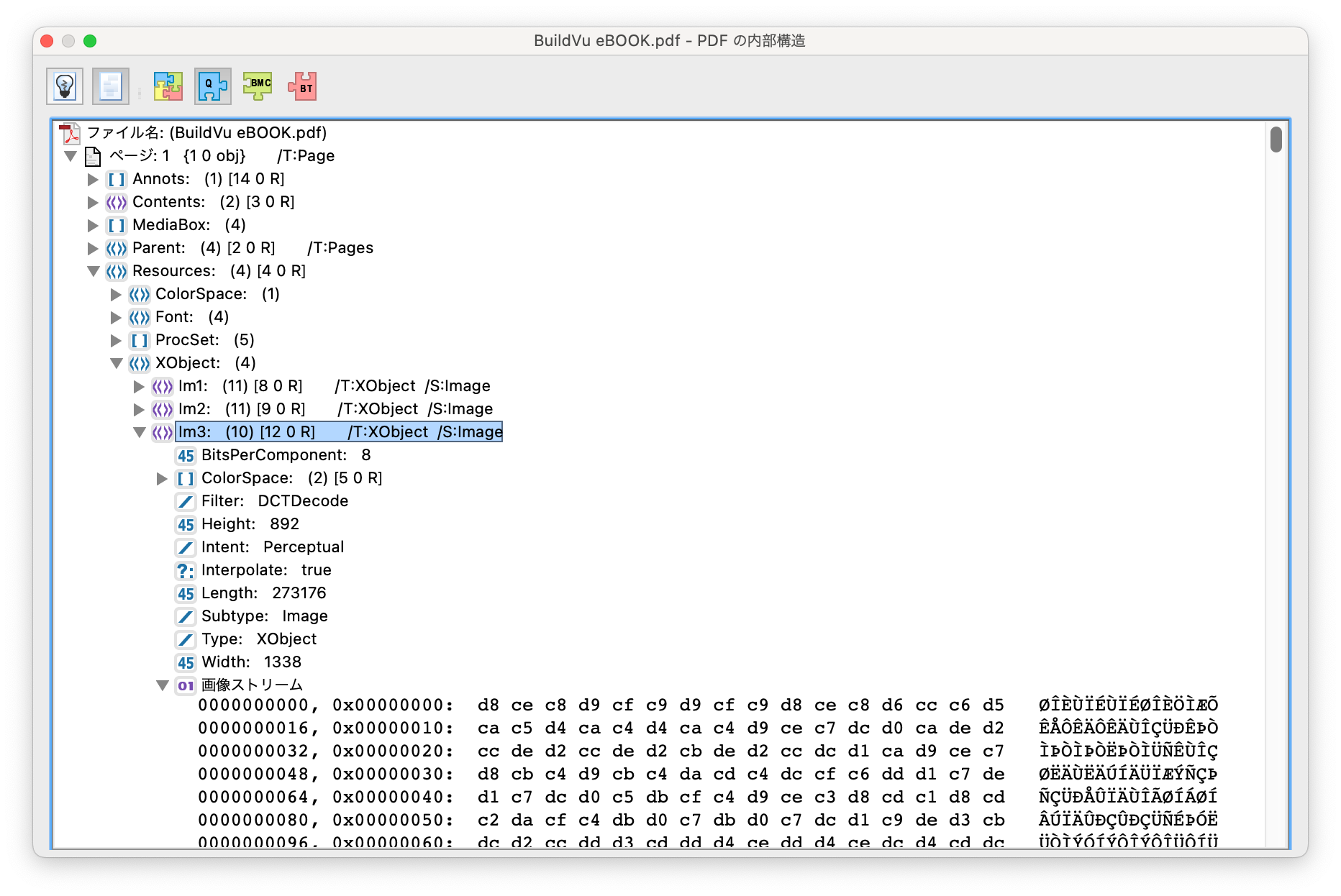1341x896 pixels.
Task: Select the Im2 XObject entry
Action: coord(335,409)
